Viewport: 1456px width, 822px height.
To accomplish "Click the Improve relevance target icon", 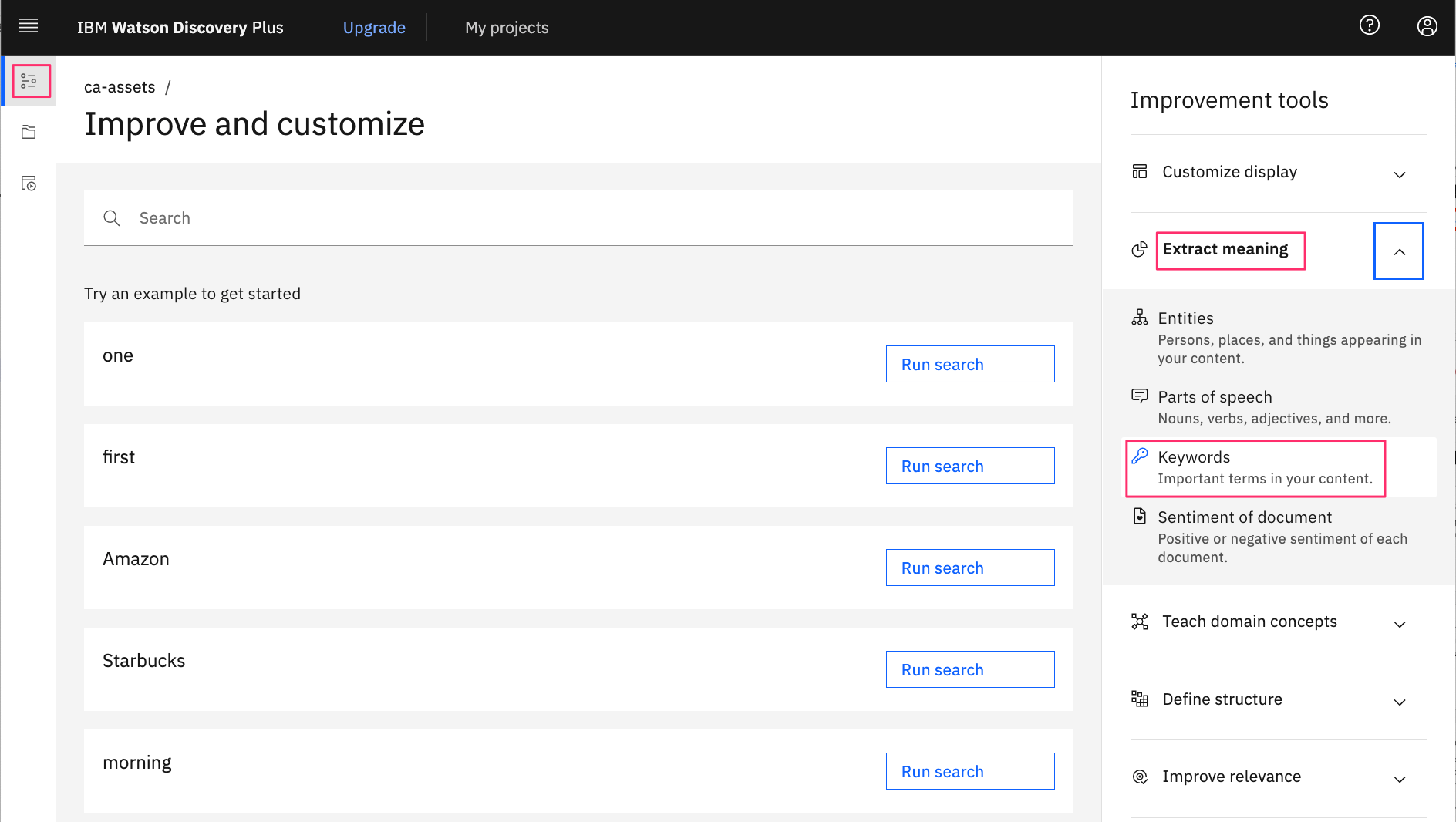I will click(1140, 777).
